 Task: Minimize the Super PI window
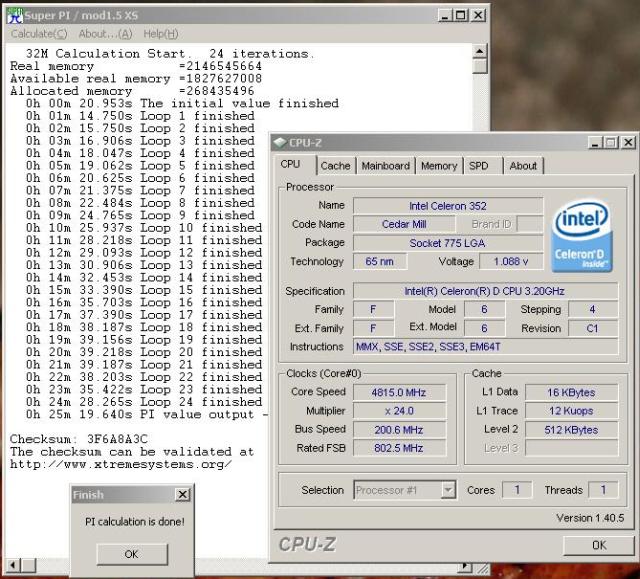(444, 16)
